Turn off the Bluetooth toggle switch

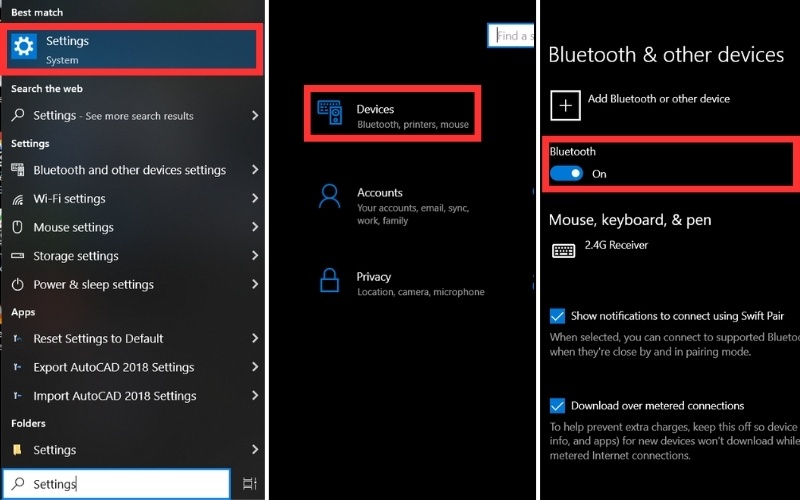[x=566, y=173]
